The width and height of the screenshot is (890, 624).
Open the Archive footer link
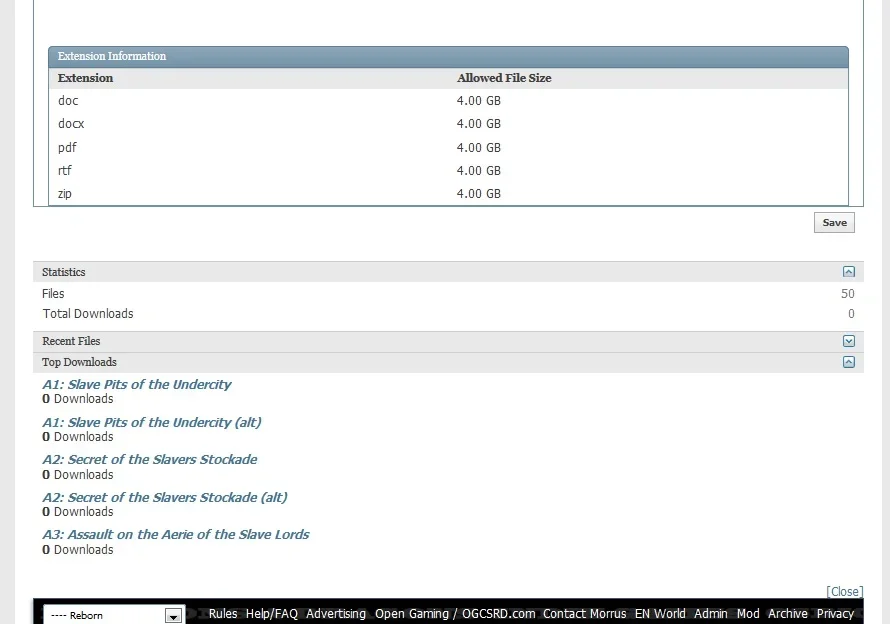pyautogui.click(x=788, y=614)
